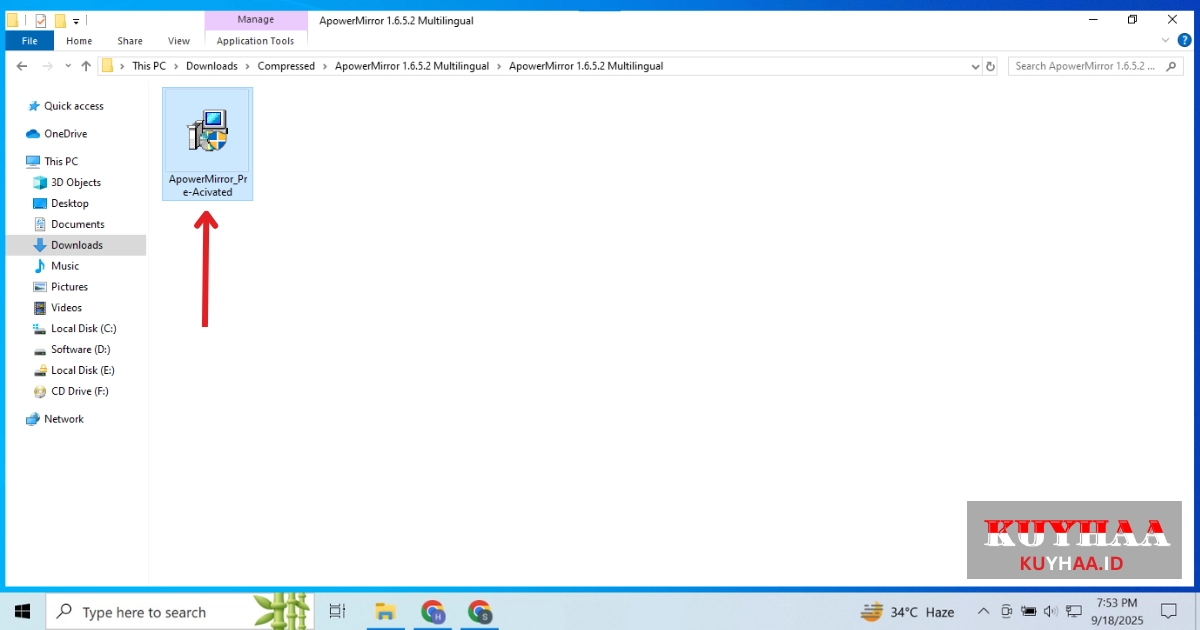Image resolution: width=1200 pixels, height=630 pixels.
Task: Open the second Chrome taskbar icon
Action: tap(480, 611)
